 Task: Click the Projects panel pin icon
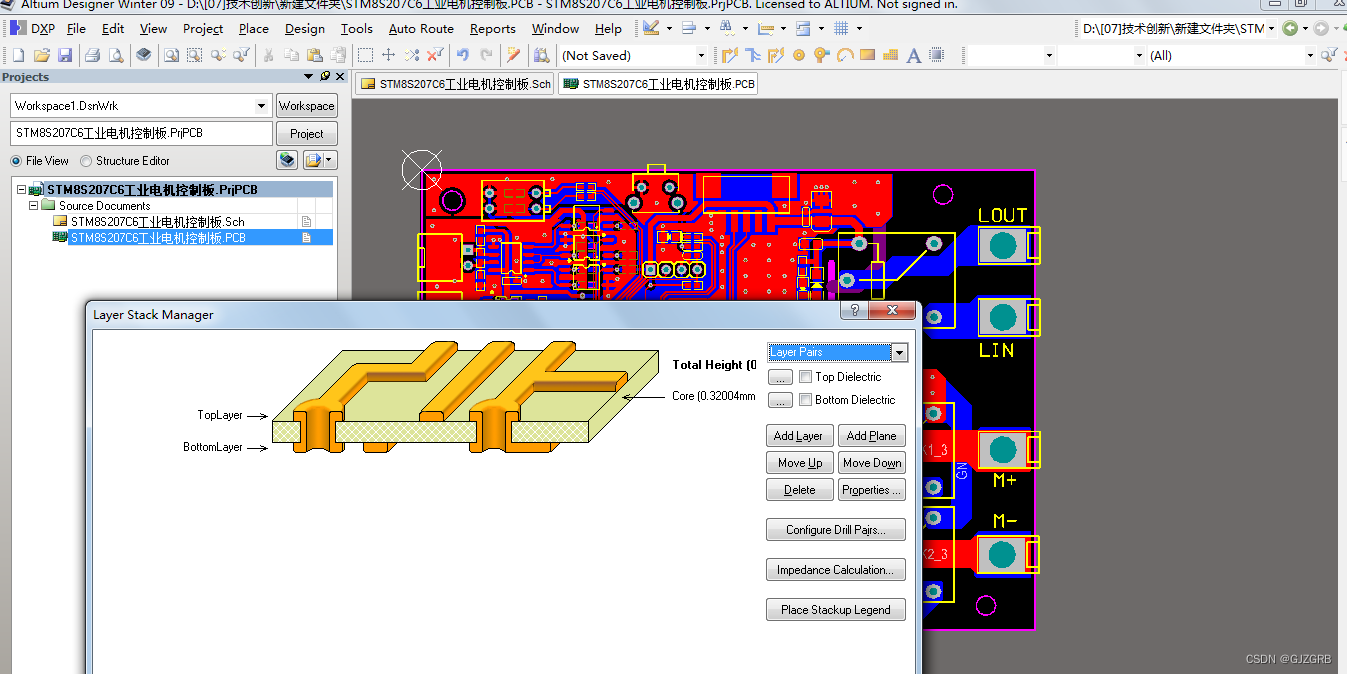coord(325,76)
